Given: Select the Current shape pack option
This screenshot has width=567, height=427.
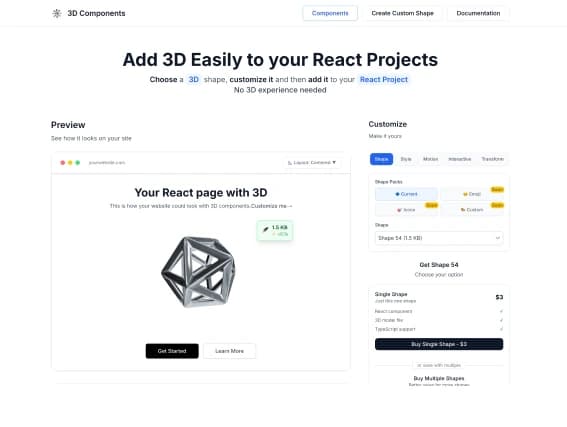Looking at the screenshot, I should pos(406,194).
